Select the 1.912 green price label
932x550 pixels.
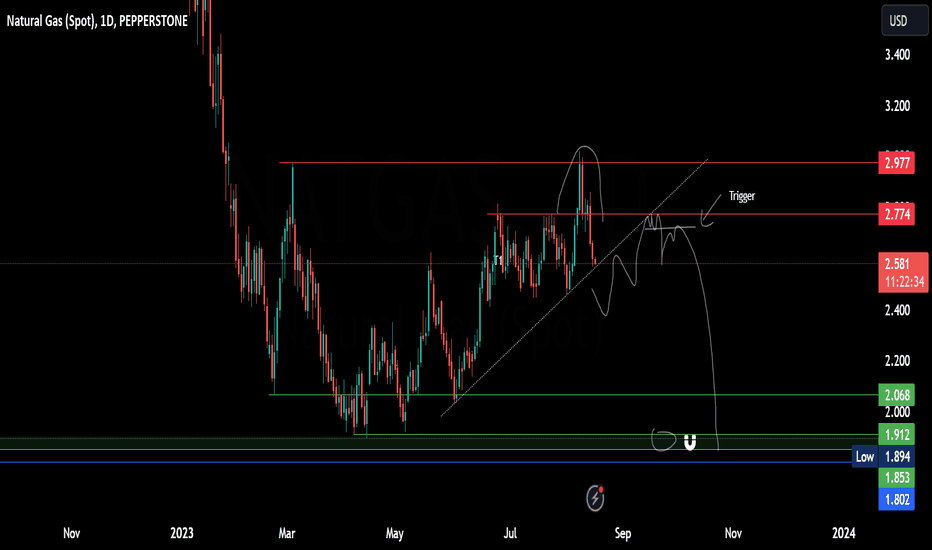(896, 435)
